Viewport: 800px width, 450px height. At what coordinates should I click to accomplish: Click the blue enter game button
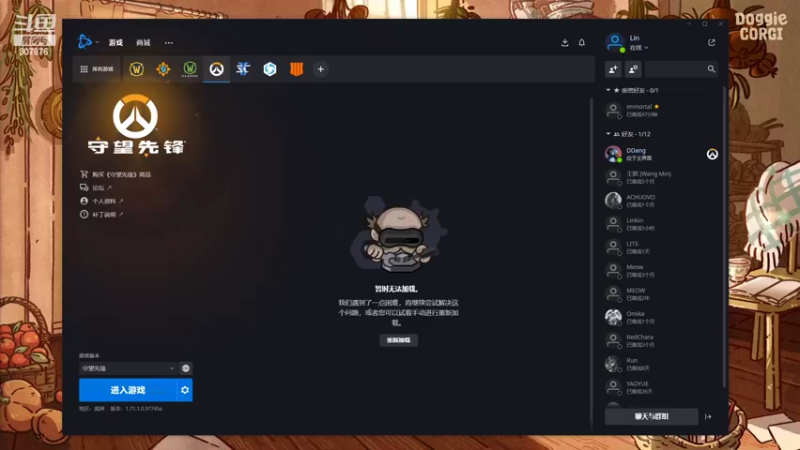pyautogui.click(x=128, y=390)
